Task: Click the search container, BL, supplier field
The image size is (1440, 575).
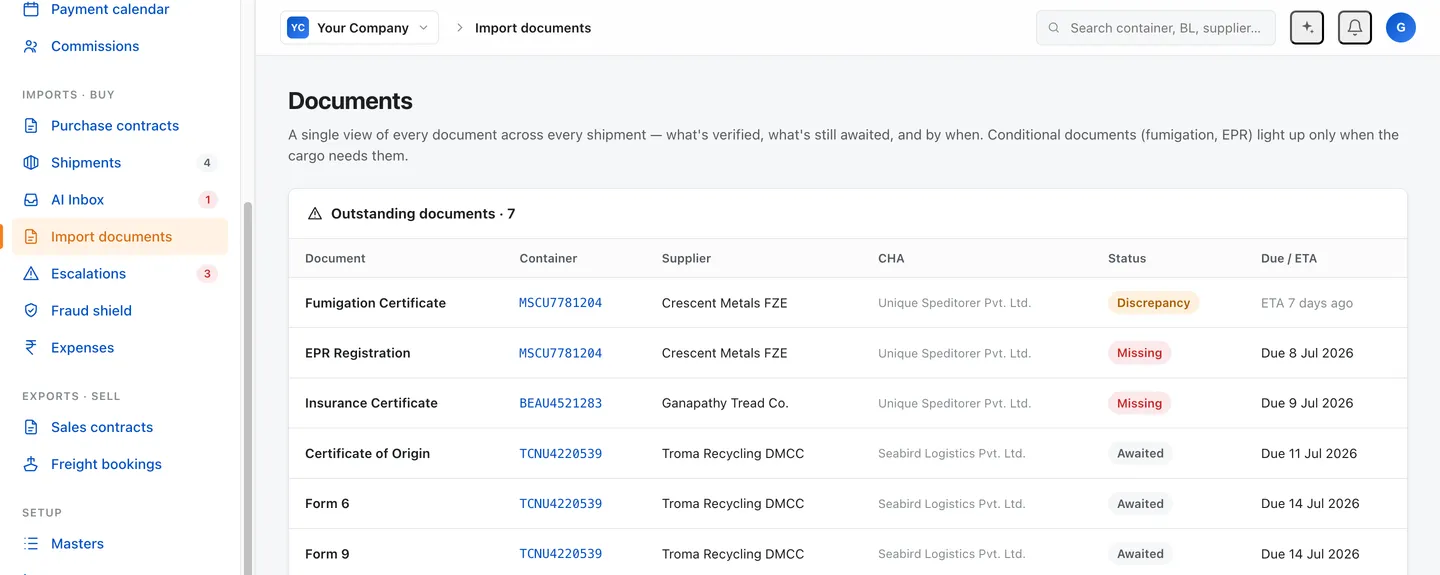Action: (x=1156, y=28)
